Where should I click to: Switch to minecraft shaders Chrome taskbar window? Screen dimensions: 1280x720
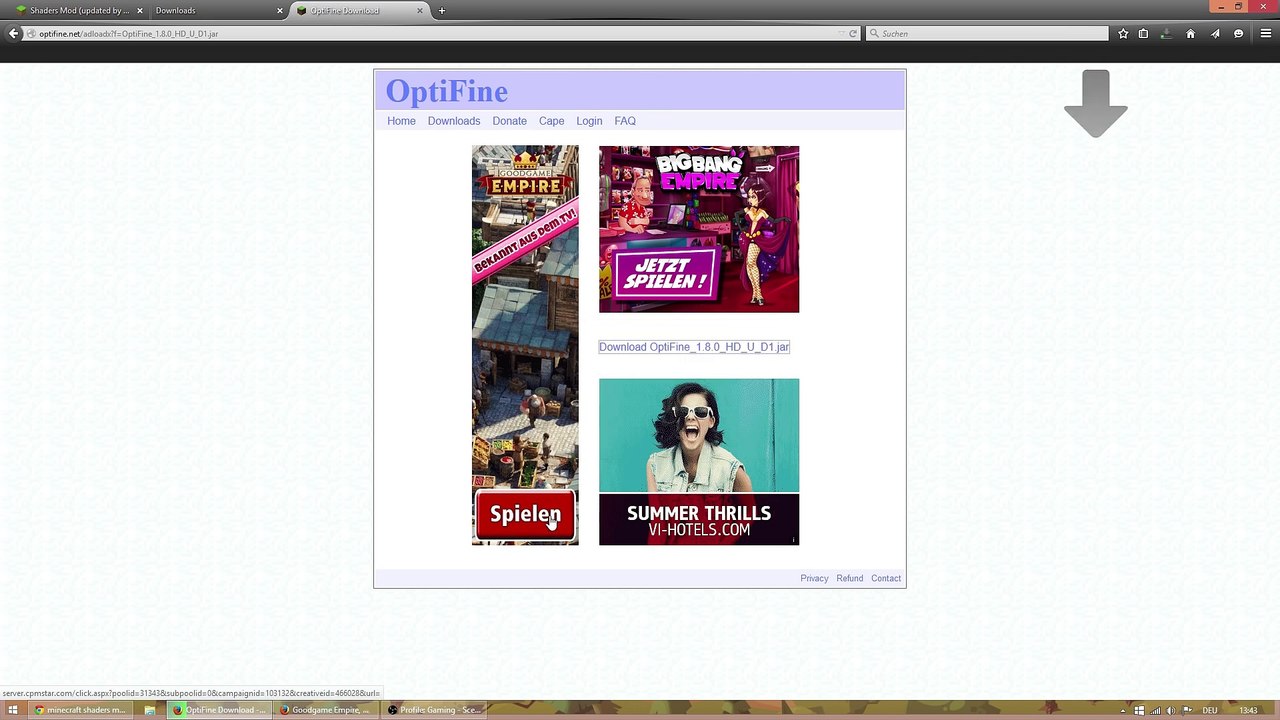pyautogui.click(x=80, y=710)
